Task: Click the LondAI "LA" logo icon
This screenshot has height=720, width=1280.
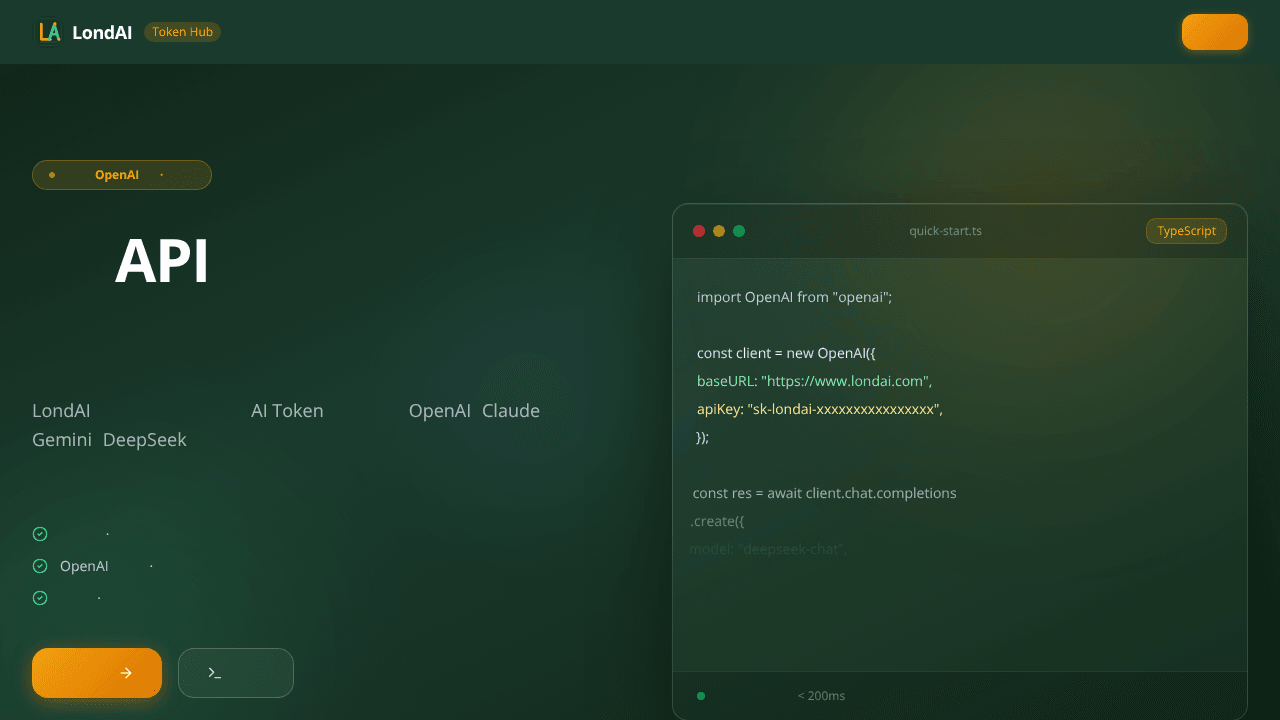Action: point(49,32)
